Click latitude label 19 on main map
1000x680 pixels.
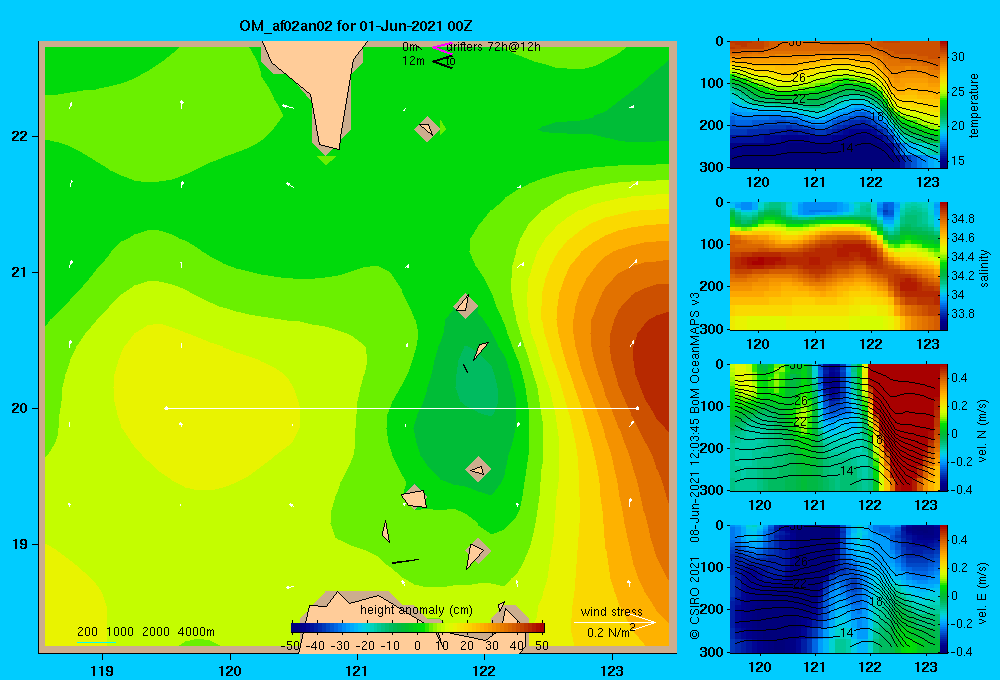19,544
